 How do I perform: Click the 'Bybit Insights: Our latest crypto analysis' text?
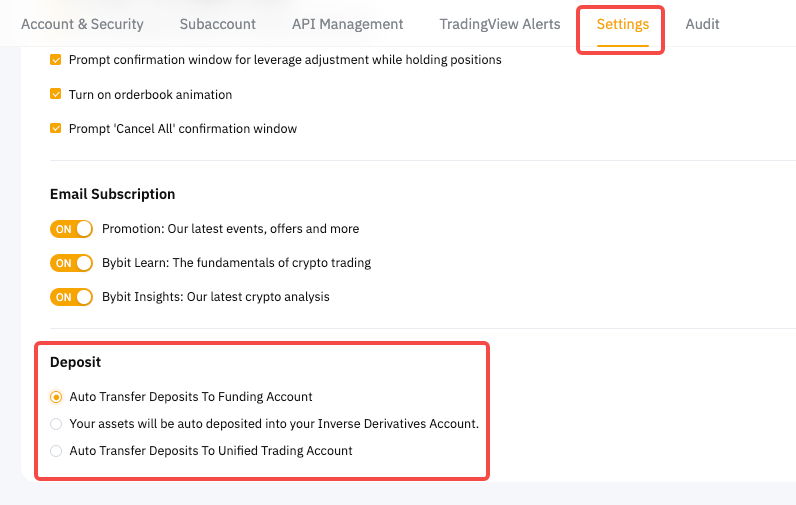pyautogui.click(x=215, y=297)
